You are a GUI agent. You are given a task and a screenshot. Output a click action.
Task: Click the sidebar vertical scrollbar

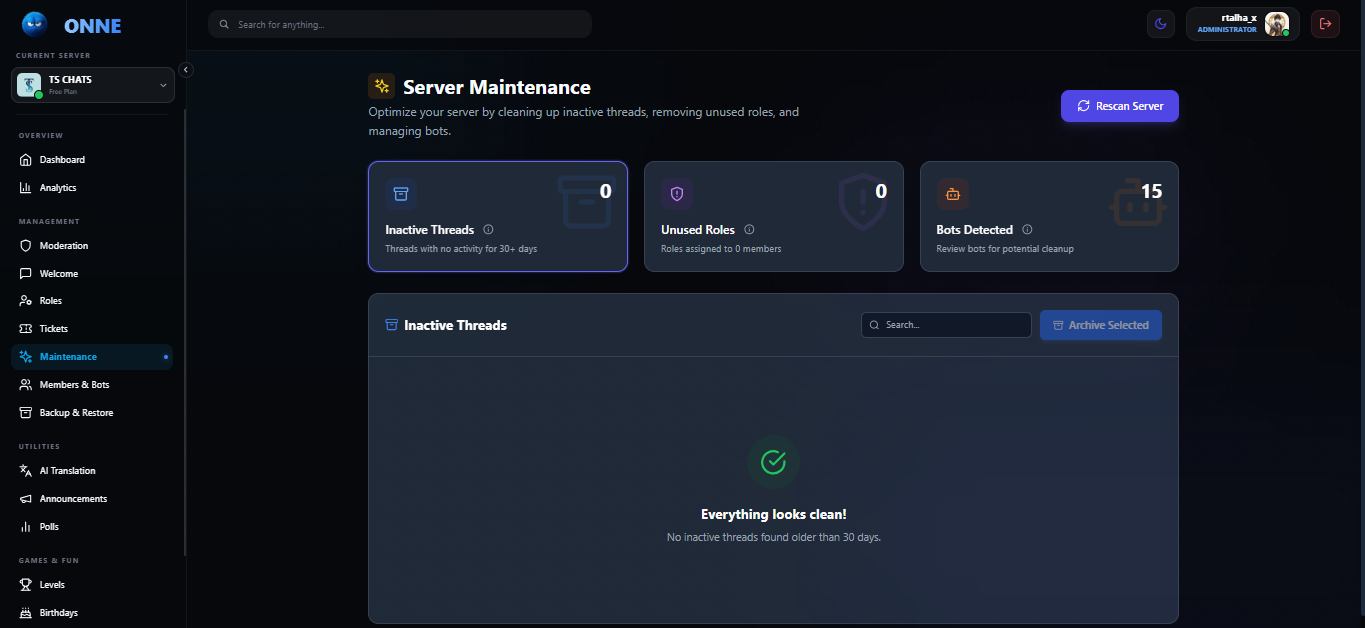[x=185, y=330]
